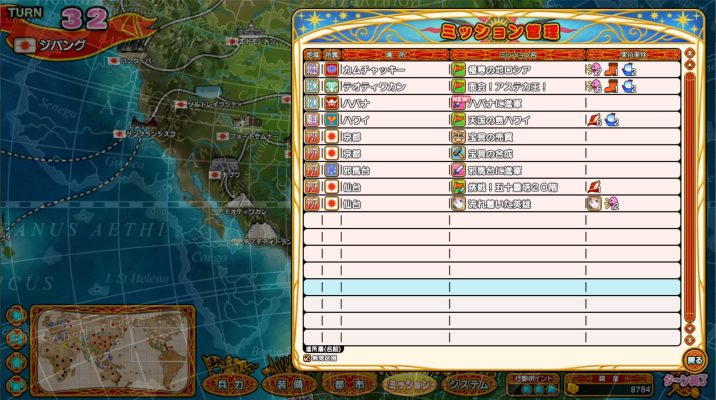716x400 pixels.
Task: Jump to top with the uppermost scroll button
Action: pyautogui.click(x=690, y=54)
